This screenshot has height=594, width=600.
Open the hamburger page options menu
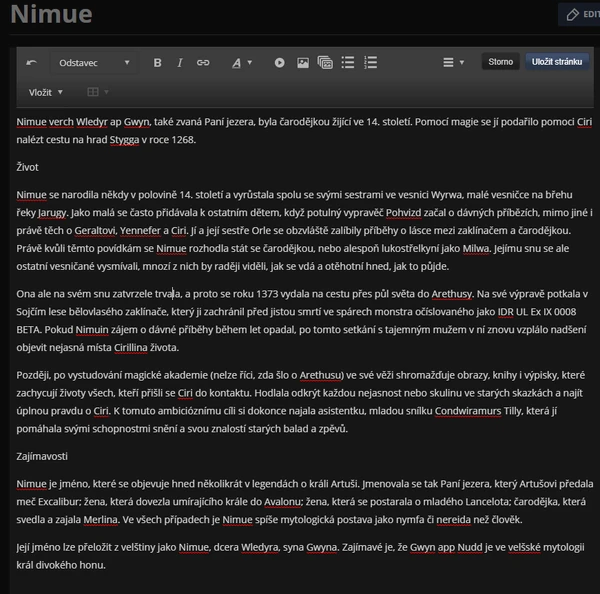point(453,62)
